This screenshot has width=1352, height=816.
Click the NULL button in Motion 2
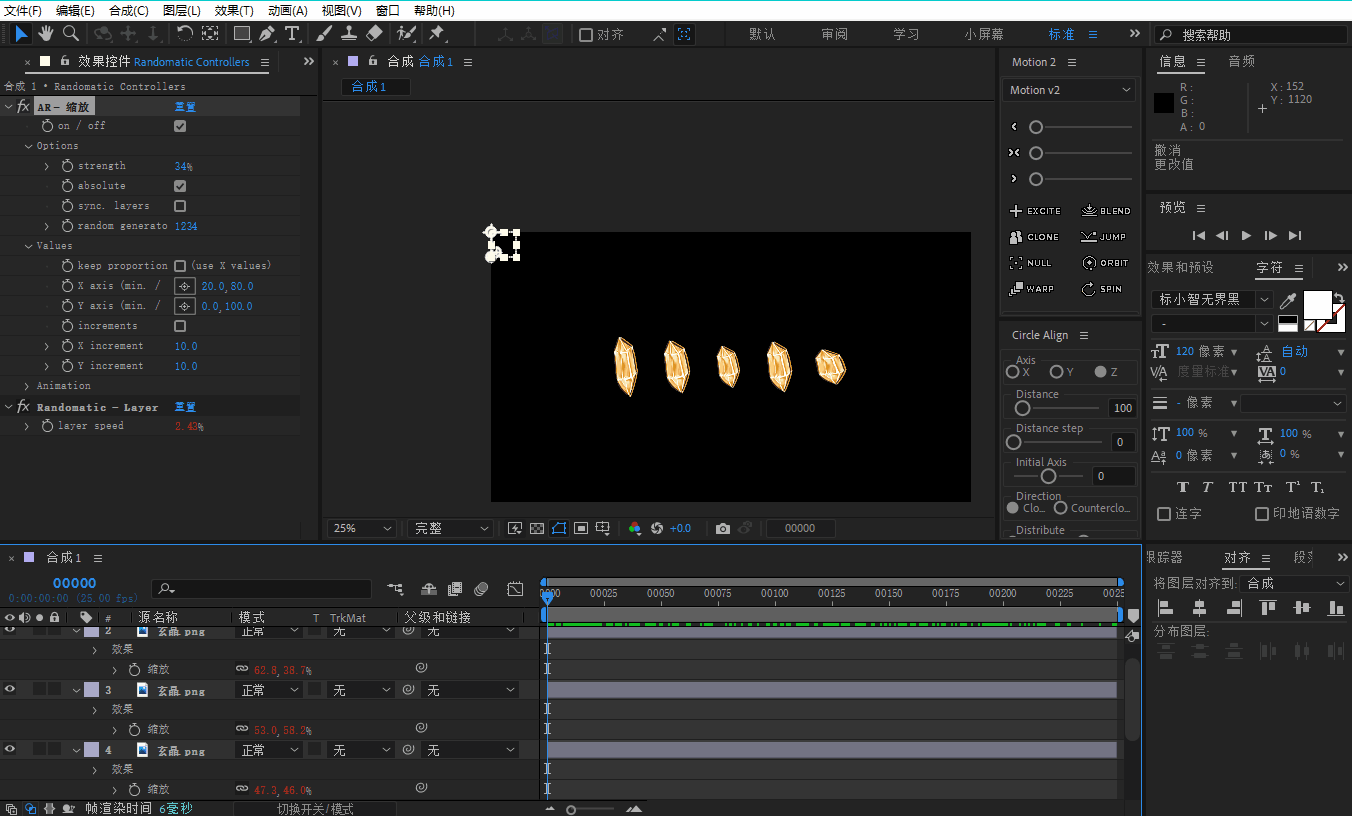1030,263
